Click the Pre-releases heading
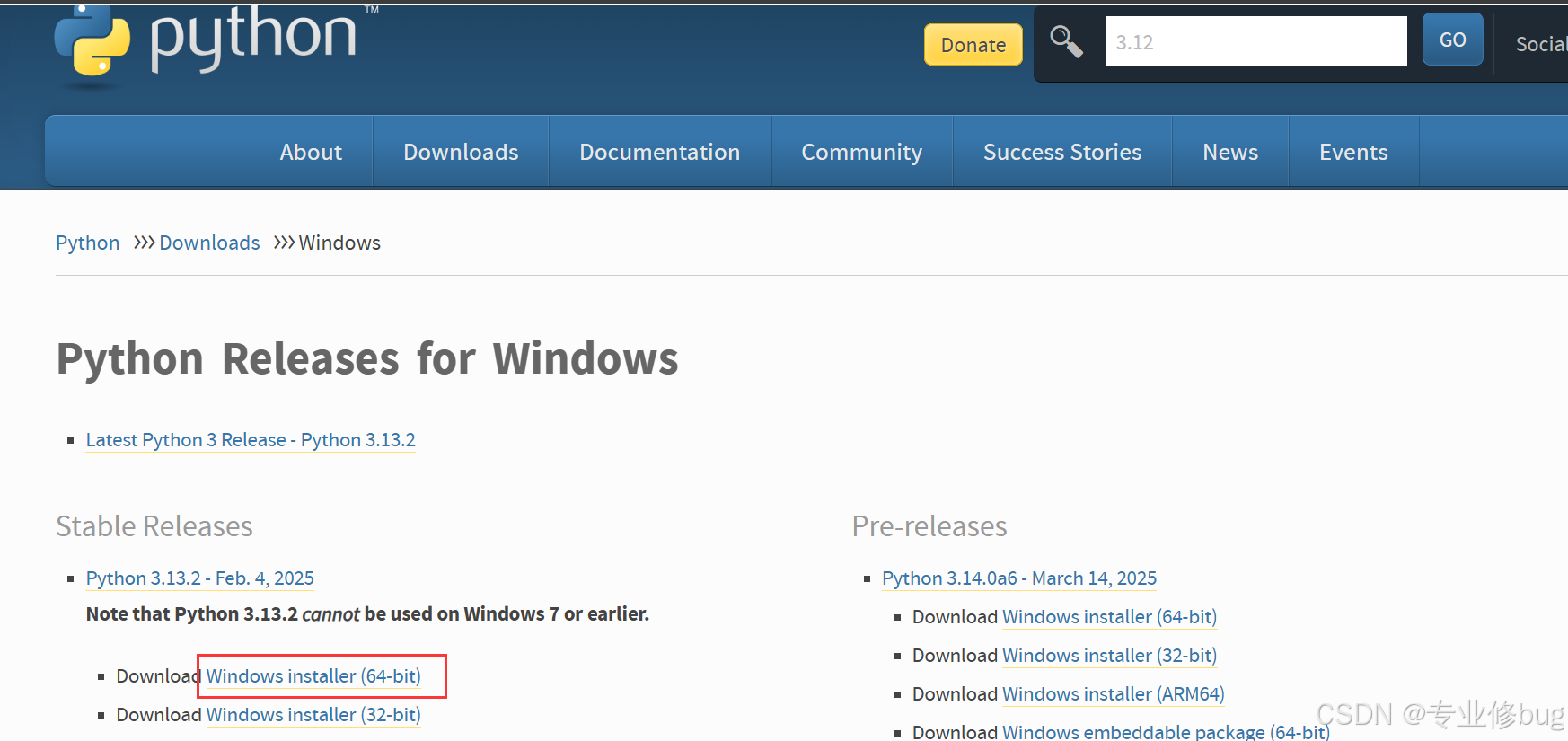Viewport: 1568px width, 741px height. pos(929,526)
